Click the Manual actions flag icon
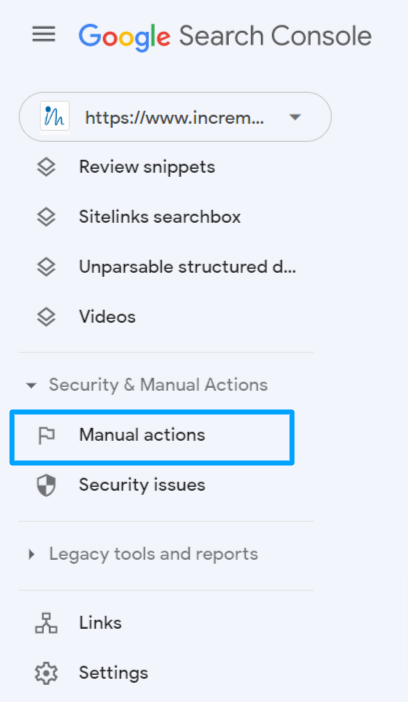Screen dimensions: 408x702 [46, 435]
